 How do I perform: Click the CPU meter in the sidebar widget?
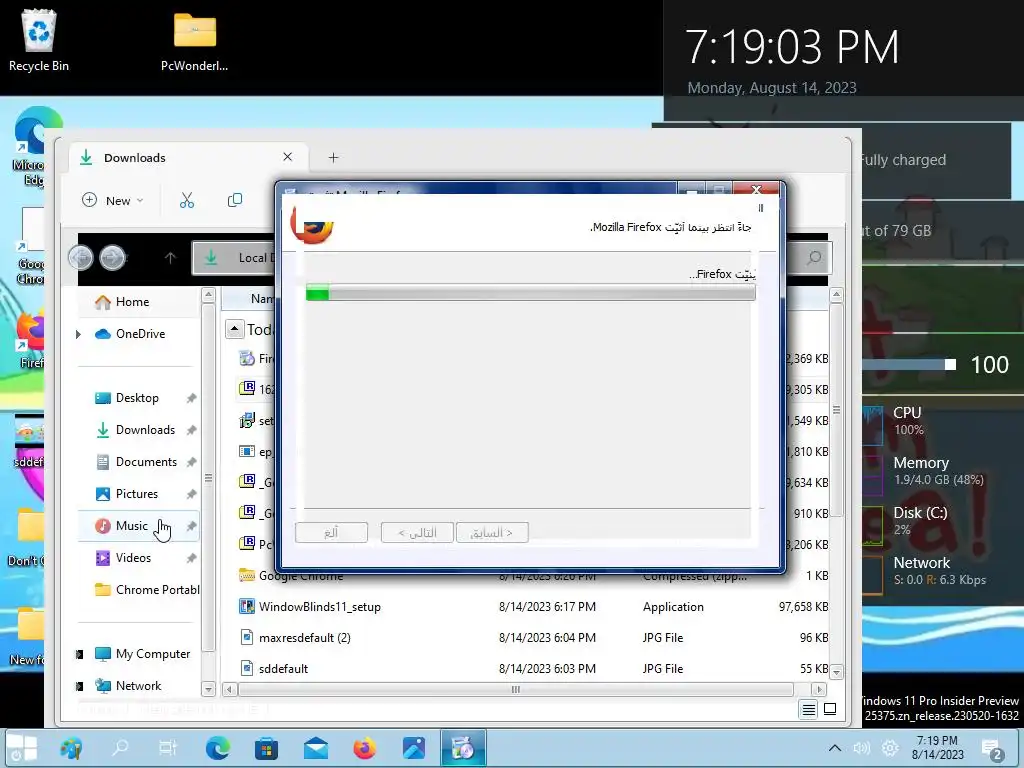coord(906,421)
